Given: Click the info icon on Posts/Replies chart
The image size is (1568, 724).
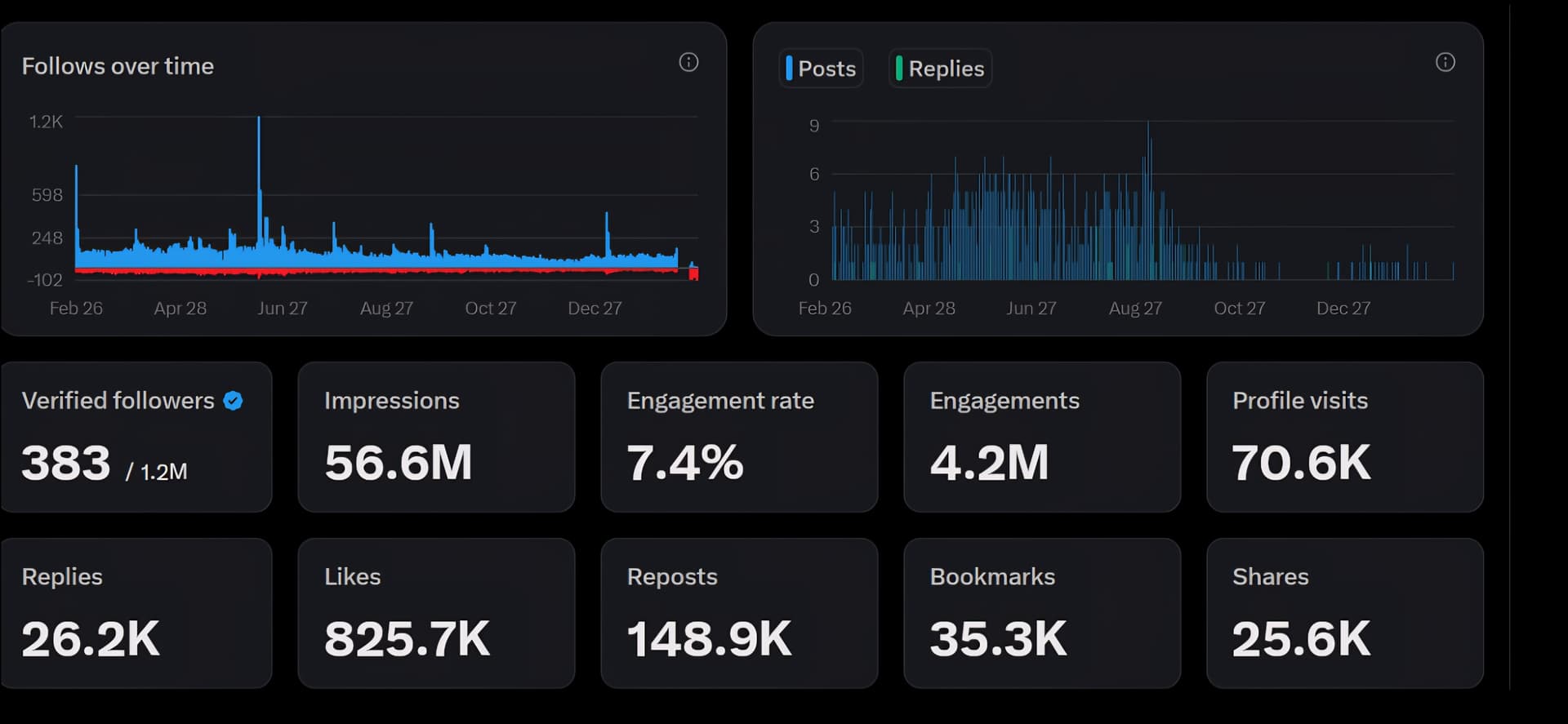Looking at the screenshot, I should (x=1445, y=62).
